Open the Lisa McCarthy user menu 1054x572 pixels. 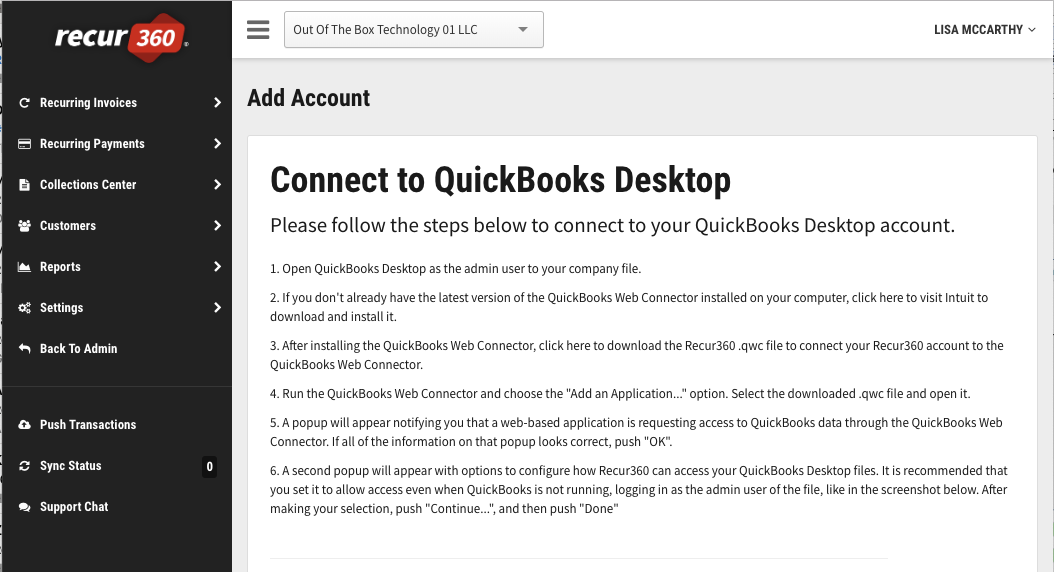pos(985,30)
